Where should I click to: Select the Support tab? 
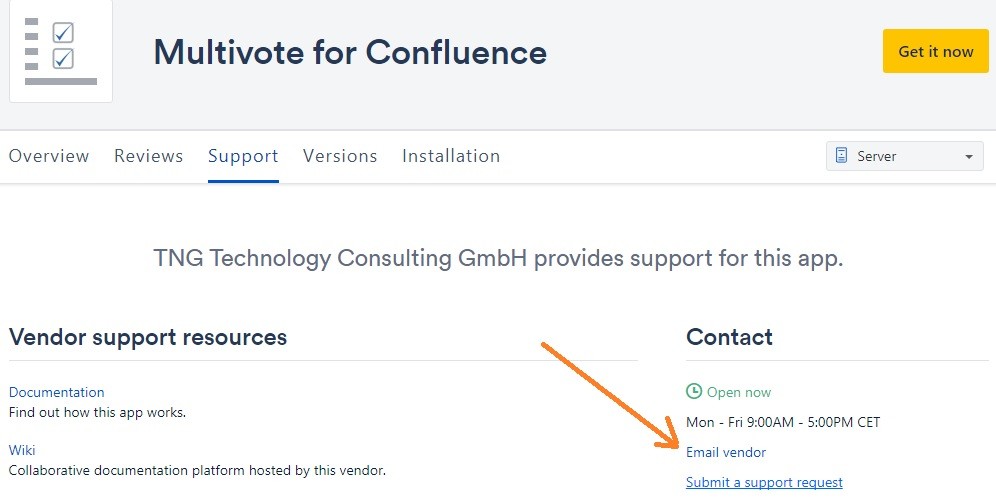(243, 156)
